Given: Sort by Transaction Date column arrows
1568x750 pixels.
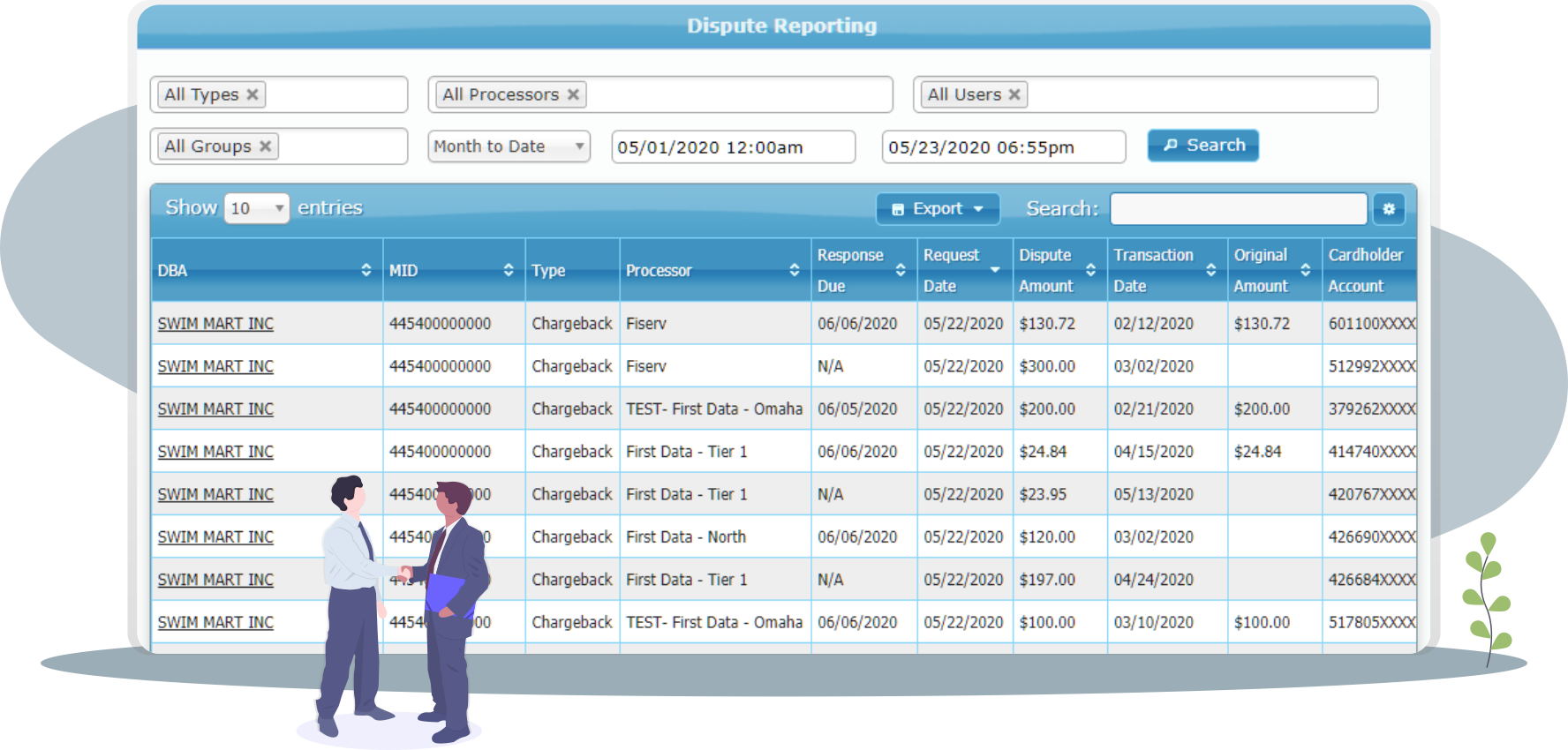Looking at the screenshot, I should pyautogui.click(x=1211, y=270).
